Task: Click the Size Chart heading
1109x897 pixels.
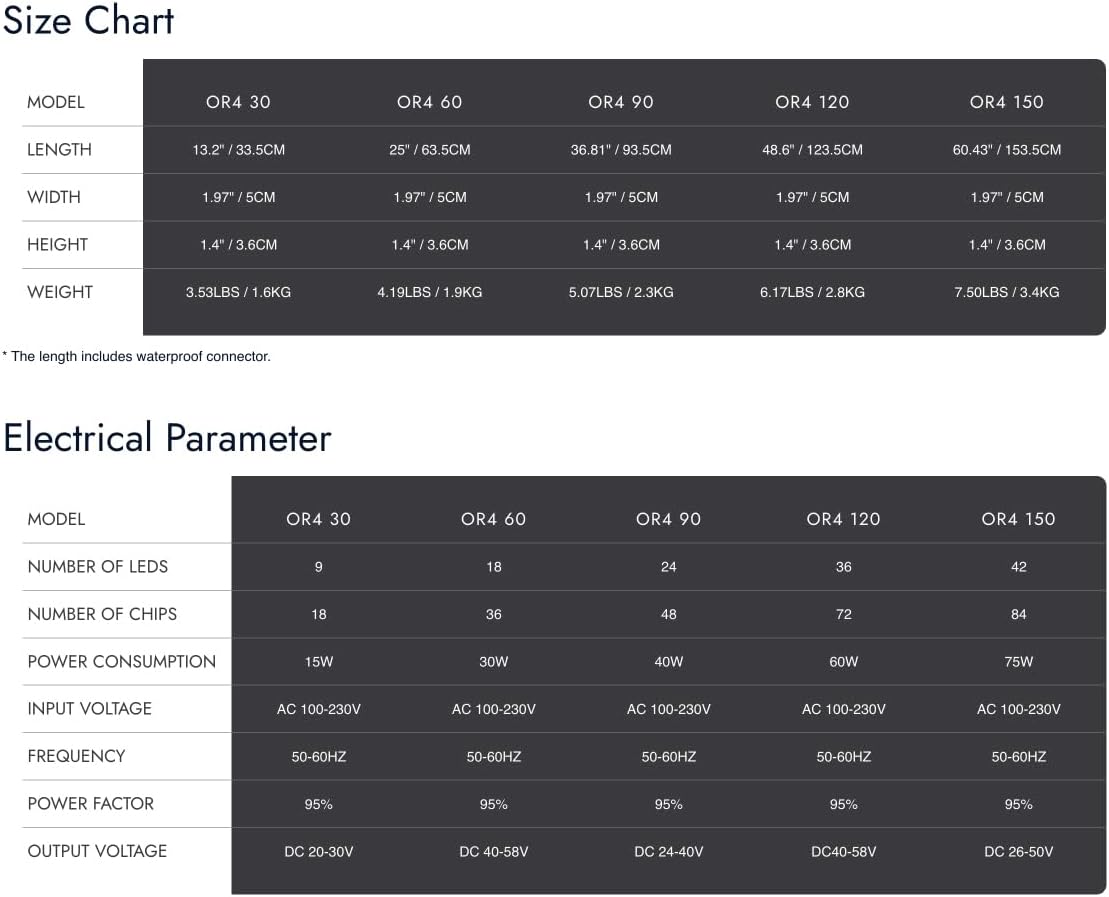Action: pos(88,20)
